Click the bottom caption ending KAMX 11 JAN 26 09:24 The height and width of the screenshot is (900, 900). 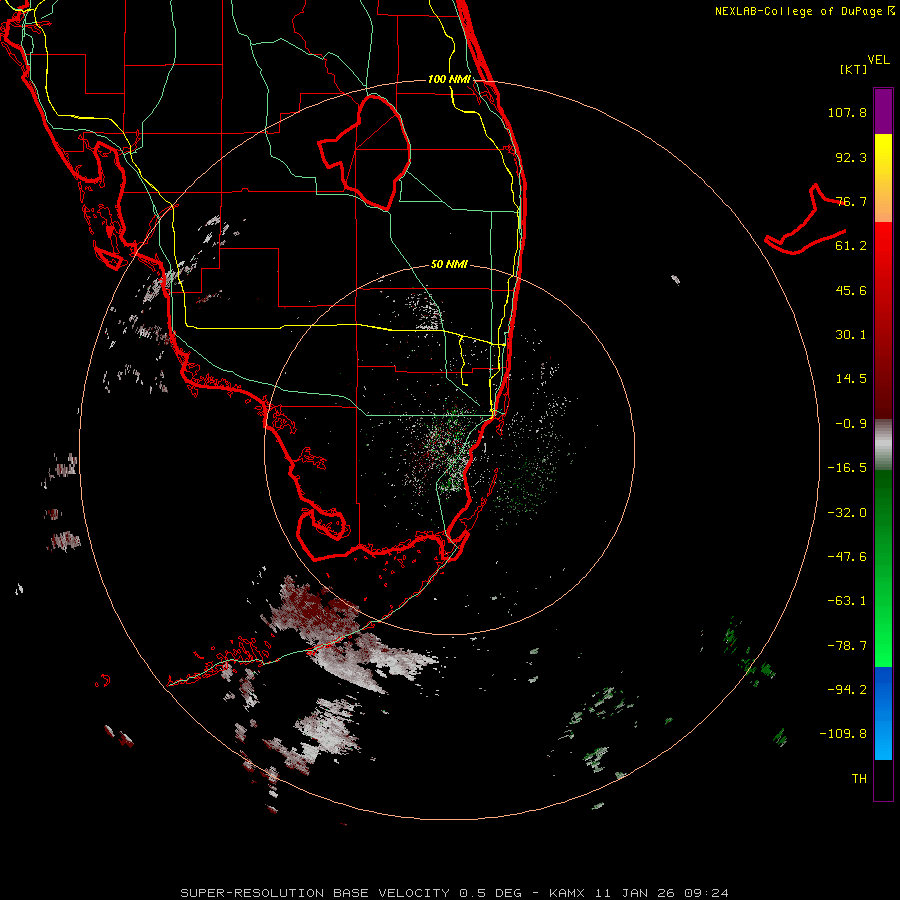click(x=454, y=893)
